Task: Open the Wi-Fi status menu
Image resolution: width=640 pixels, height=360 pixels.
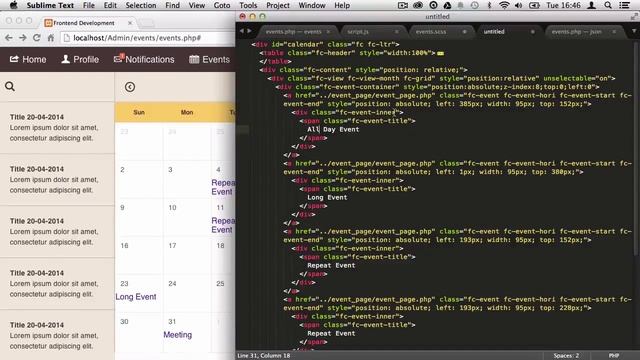Action: (504, 5)
